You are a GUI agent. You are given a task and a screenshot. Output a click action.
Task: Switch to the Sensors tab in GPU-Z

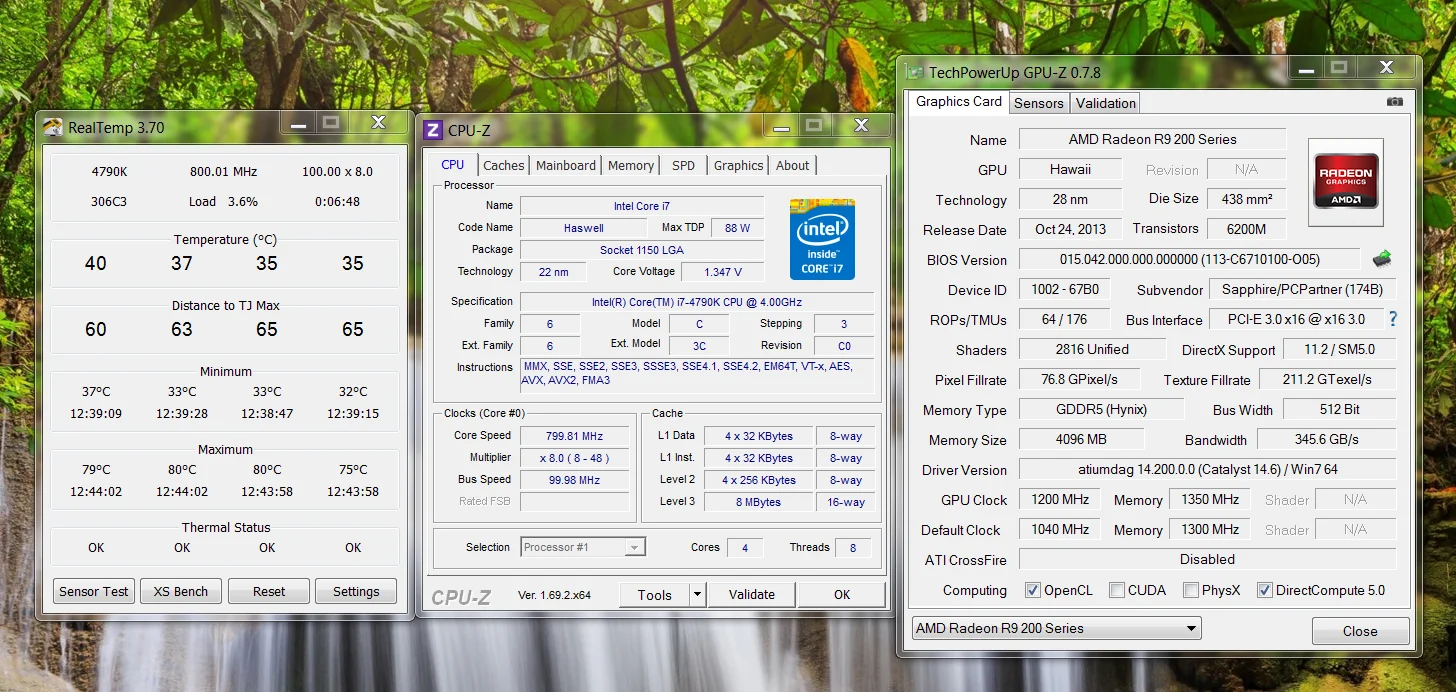click(1039, 103)
